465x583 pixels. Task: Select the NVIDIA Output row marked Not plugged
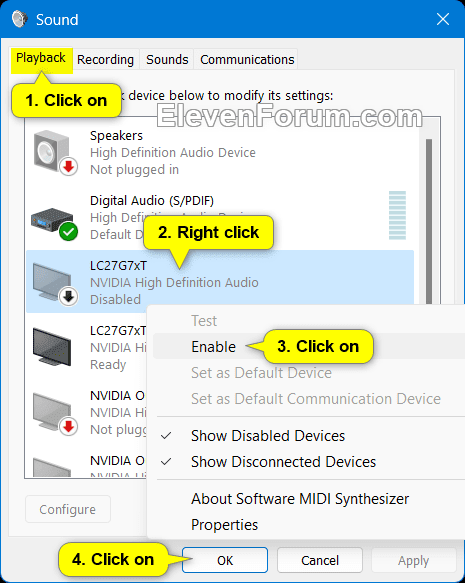tap(86, 412)
